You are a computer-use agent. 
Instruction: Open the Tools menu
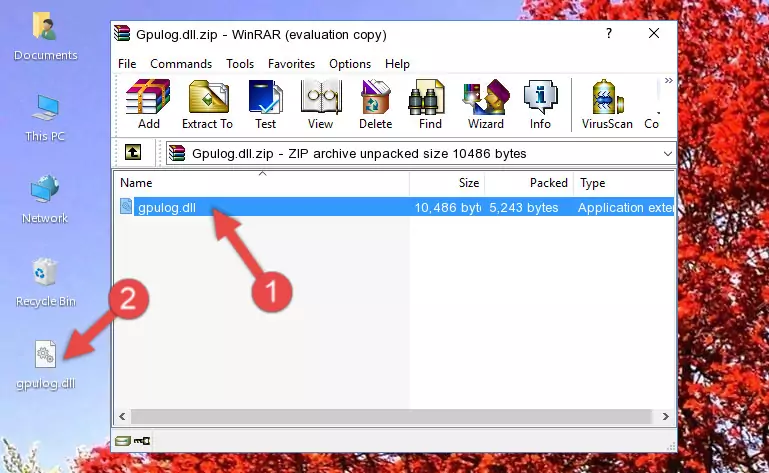click(x=240, y=64)
